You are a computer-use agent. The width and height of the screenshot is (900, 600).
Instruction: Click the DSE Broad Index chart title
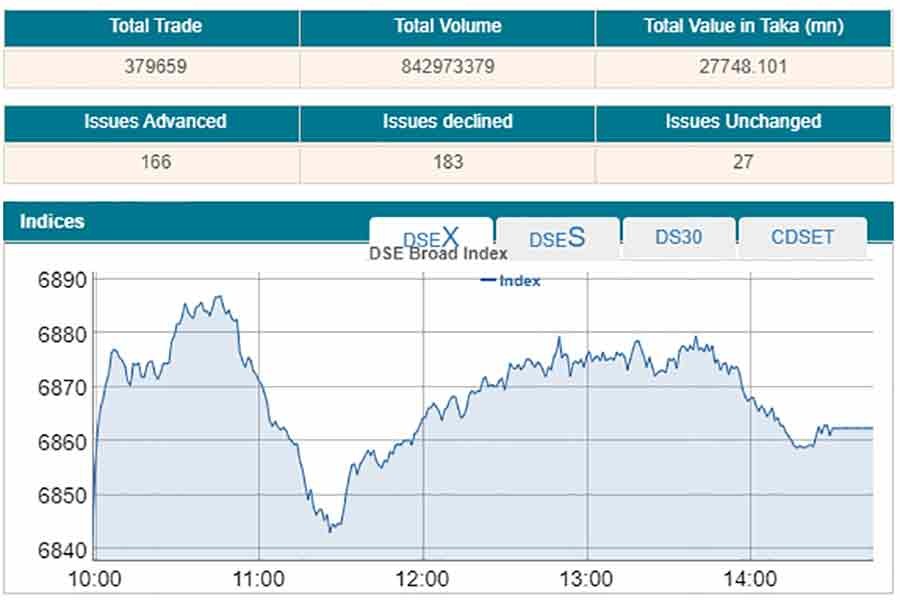tap(438, 254)
